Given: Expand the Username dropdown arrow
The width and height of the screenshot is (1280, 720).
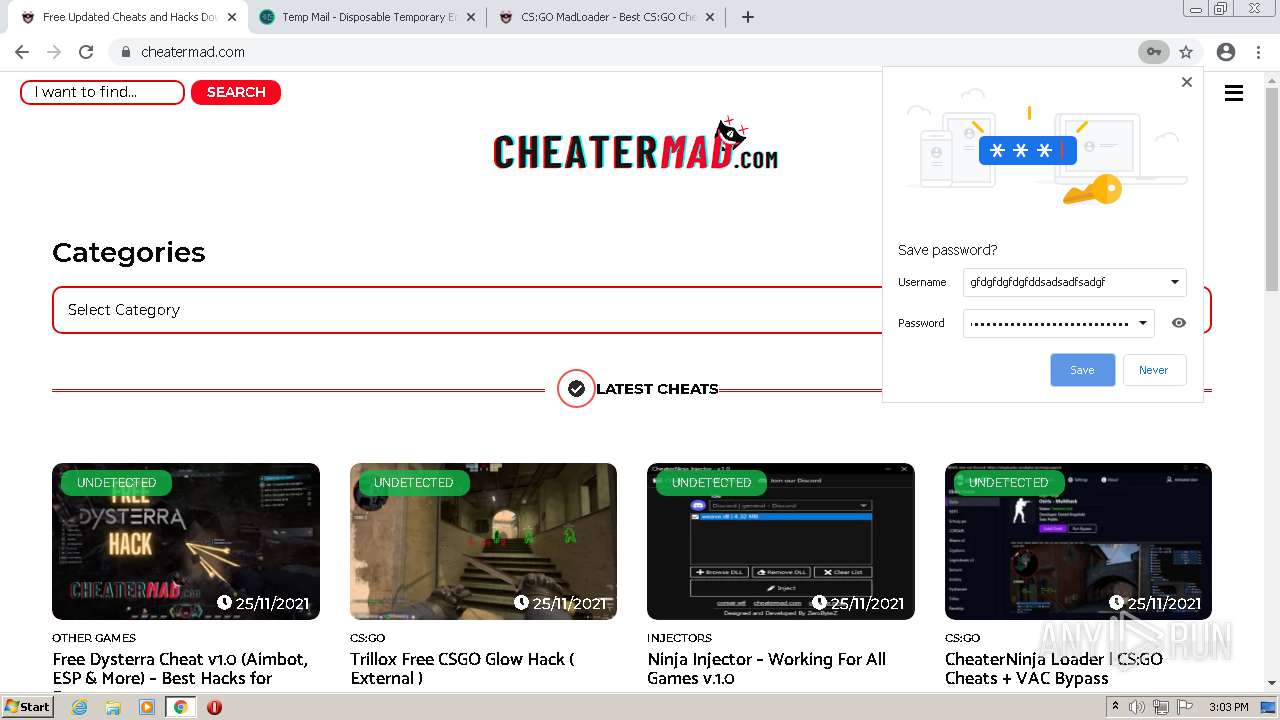Looking at the screenshot, I should click(x=1175, y=282).
